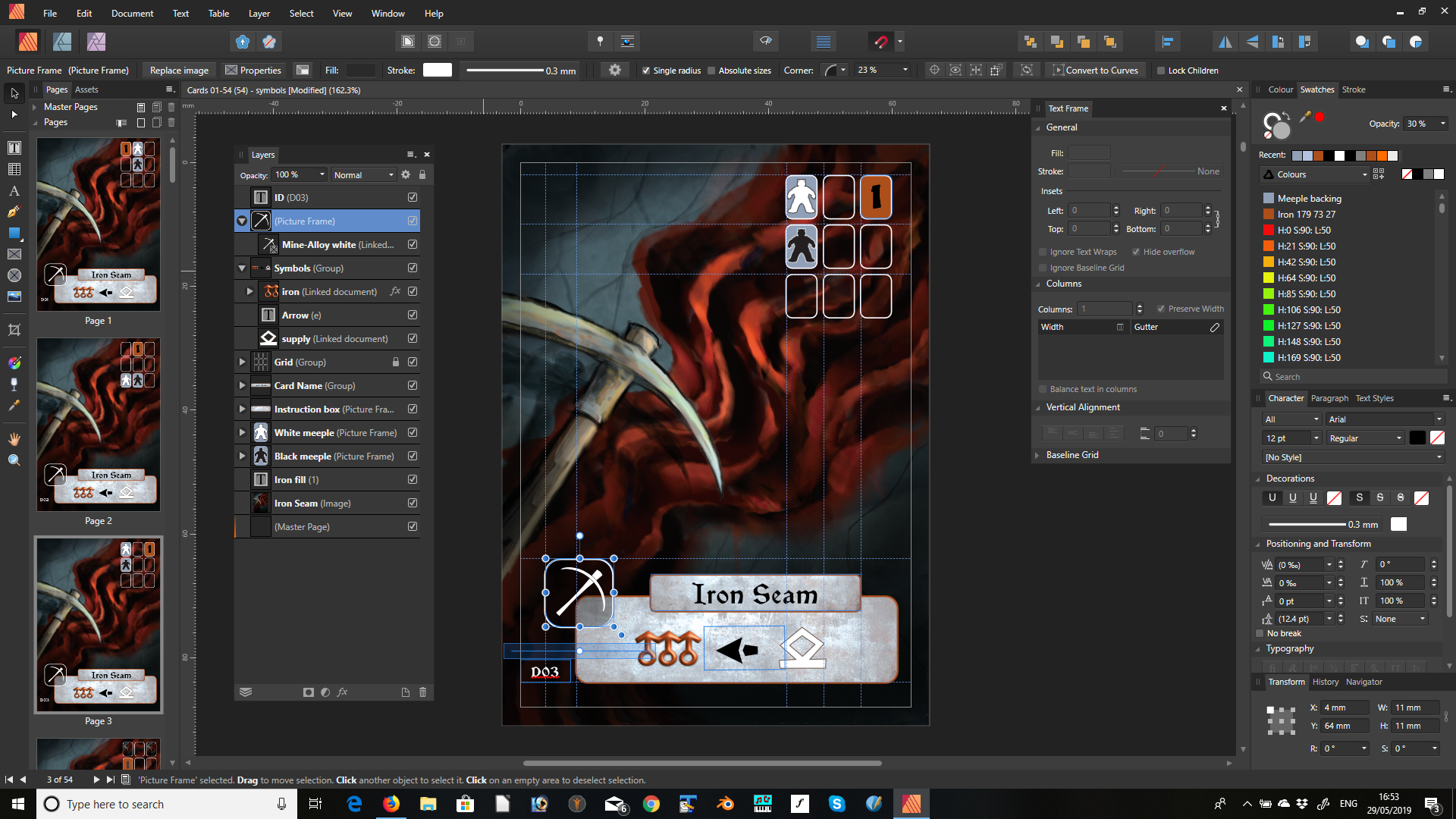
Task: Expand the Card Name group layer
Action: tap(242, 385)
